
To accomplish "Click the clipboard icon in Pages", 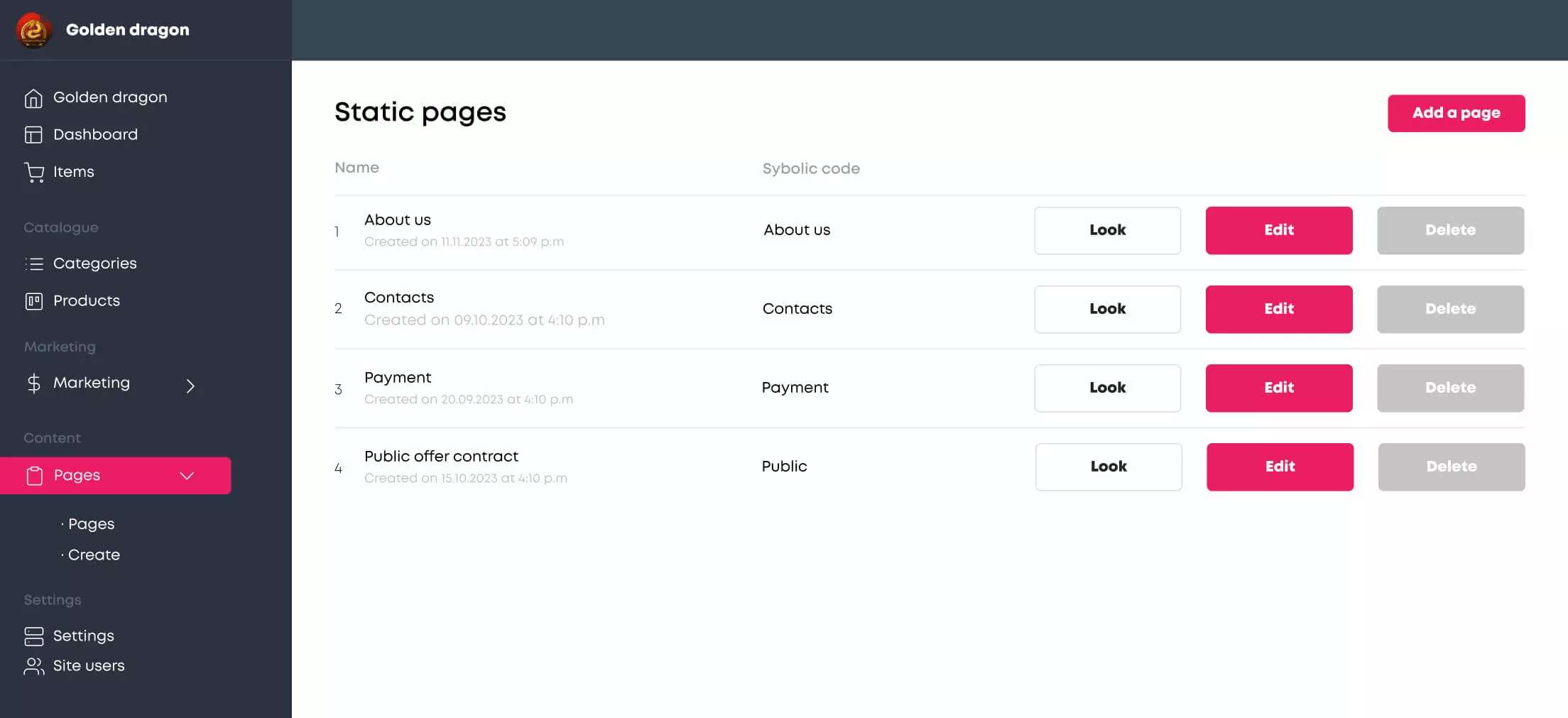I will pos(34,476).
